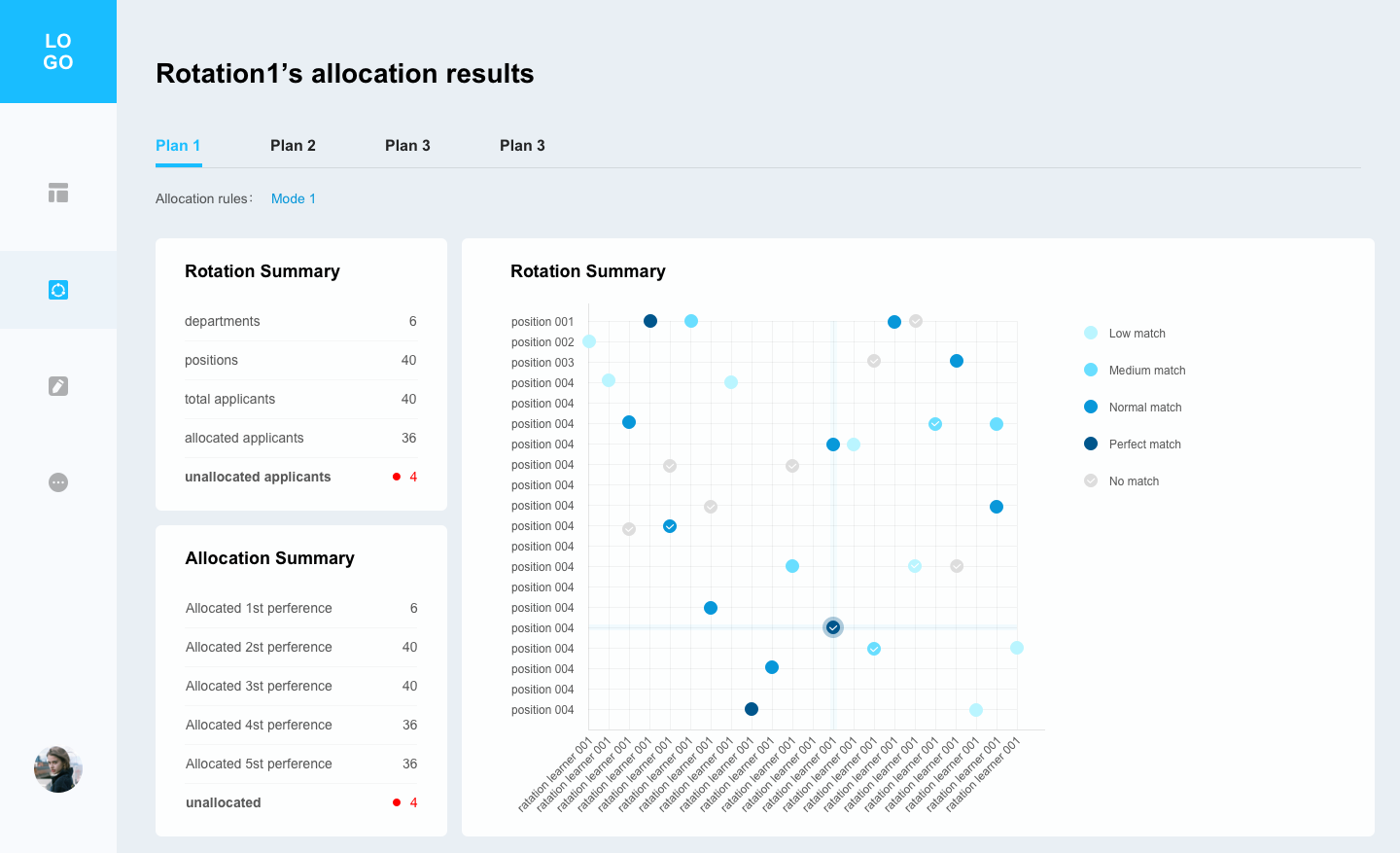Click the Mode 1 allocation rules link

[293, 198]
